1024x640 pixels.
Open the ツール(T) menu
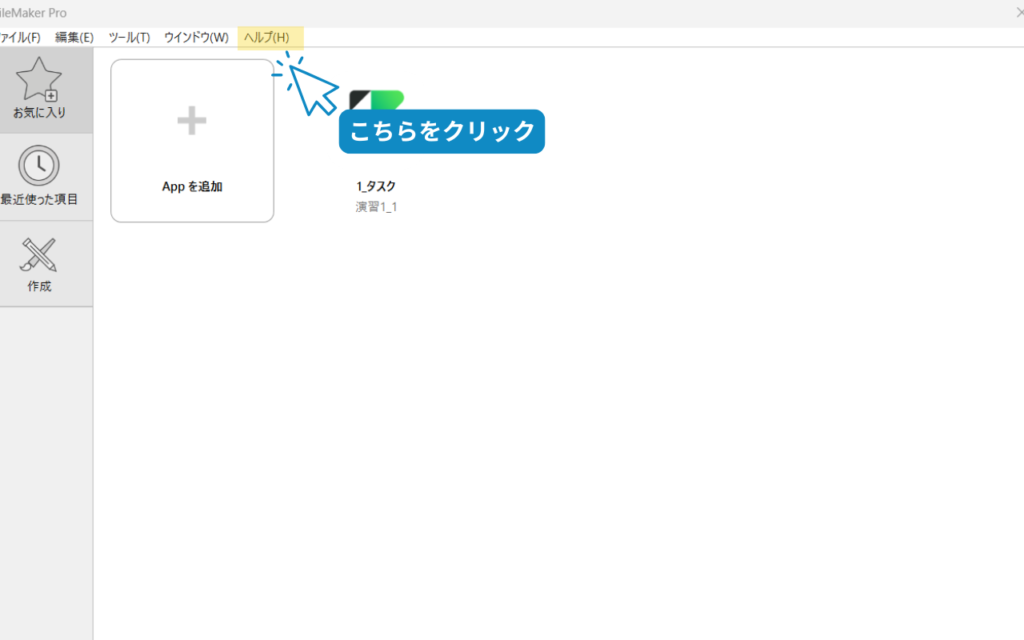pyautogui.click(x=129, y=37)
